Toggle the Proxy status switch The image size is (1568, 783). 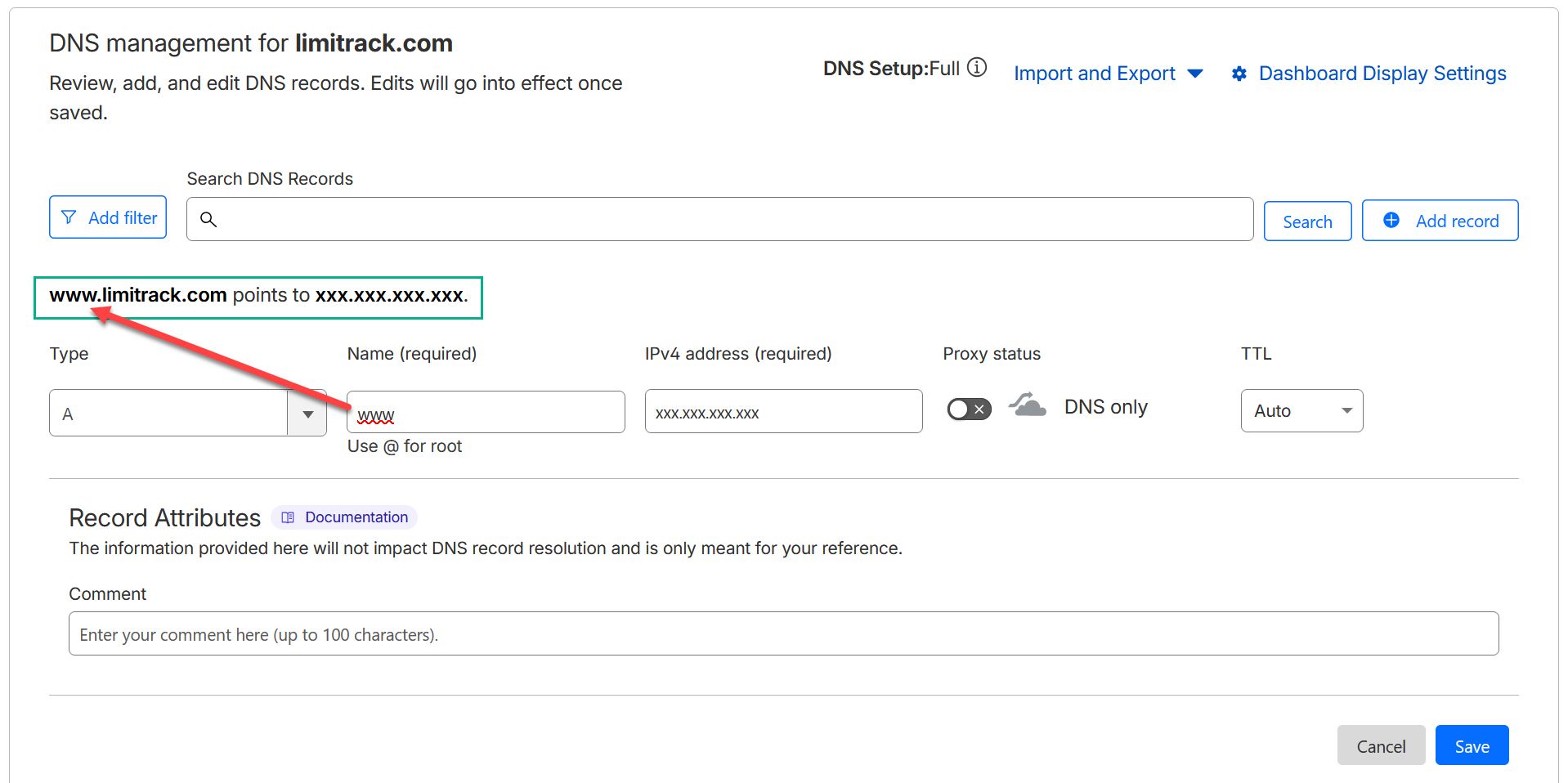point(969,409)
